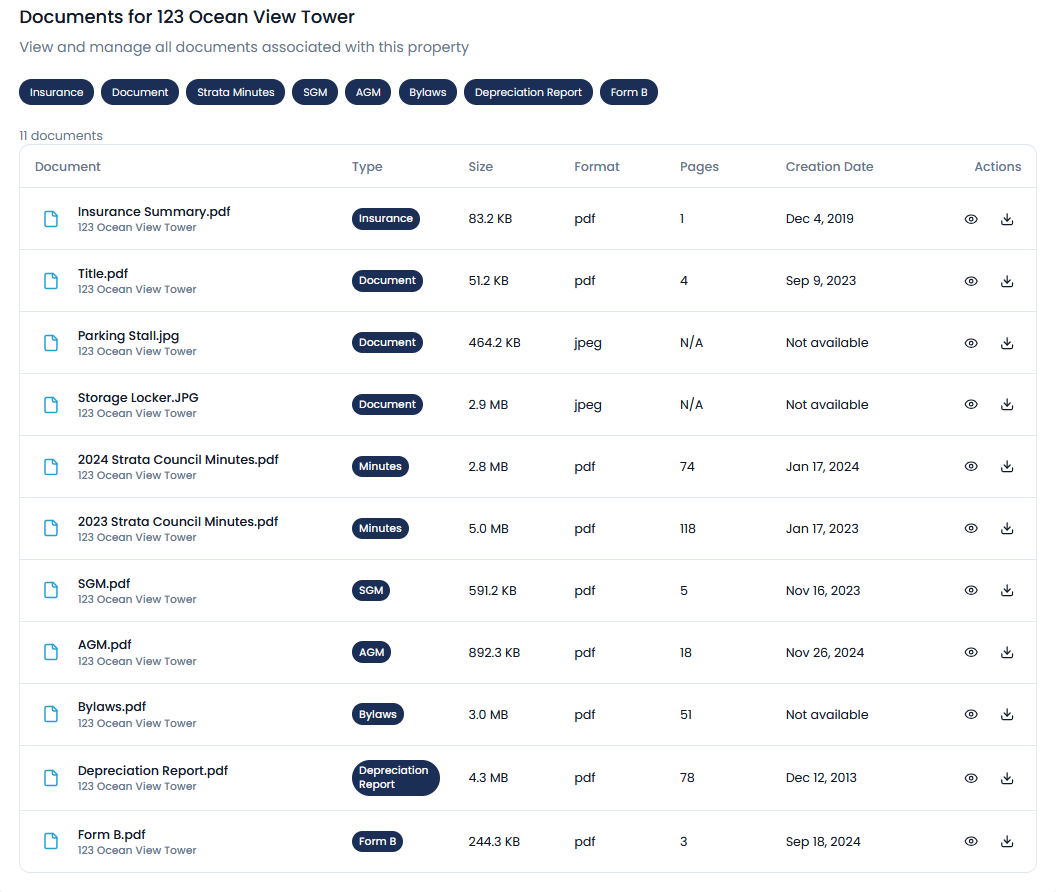Preview SGM.pdf using the eye icon

click(x=971, y=590)
